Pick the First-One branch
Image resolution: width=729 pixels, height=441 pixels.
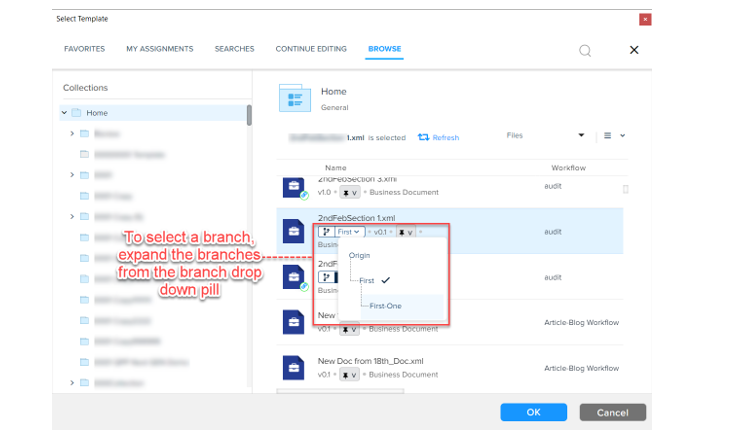pyautogui.click(x=385, y=306)
